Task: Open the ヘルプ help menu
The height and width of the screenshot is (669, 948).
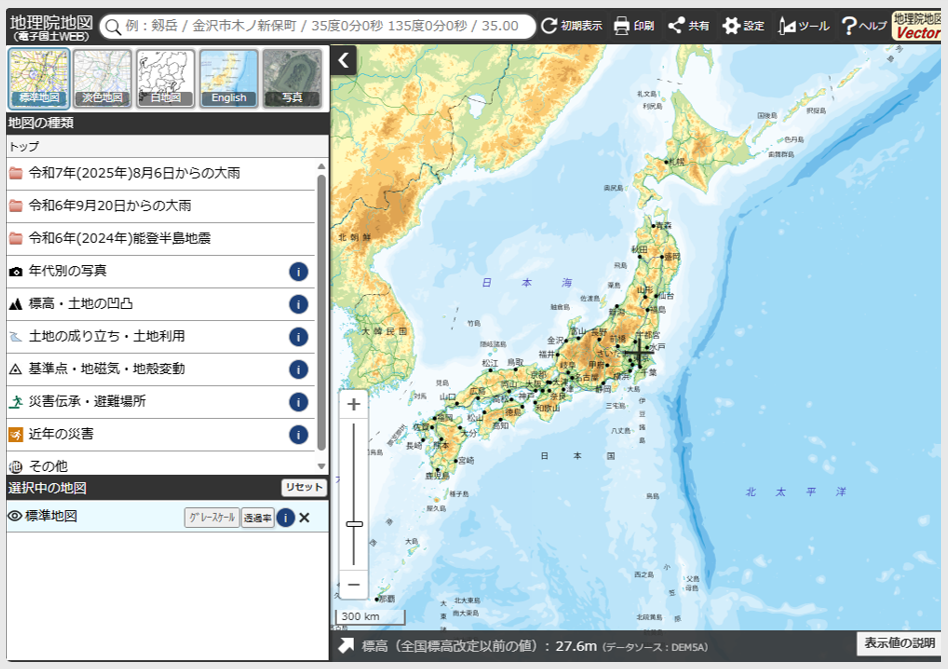Action: tap(864, 25)
